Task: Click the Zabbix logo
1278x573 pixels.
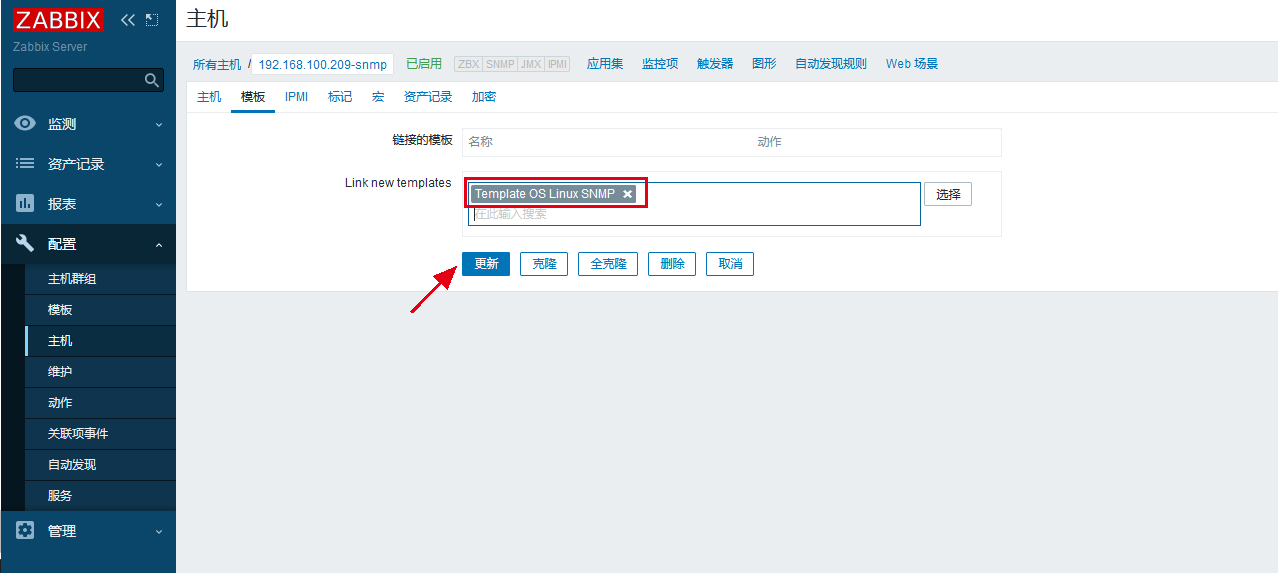Action: pos(58,19)
